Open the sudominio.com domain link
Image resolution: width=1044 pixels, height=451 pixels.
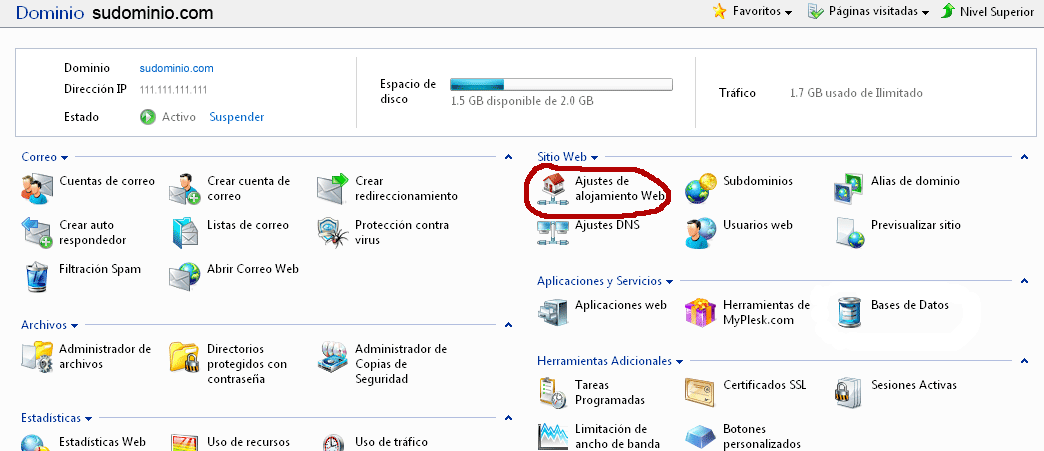(176, 69)
